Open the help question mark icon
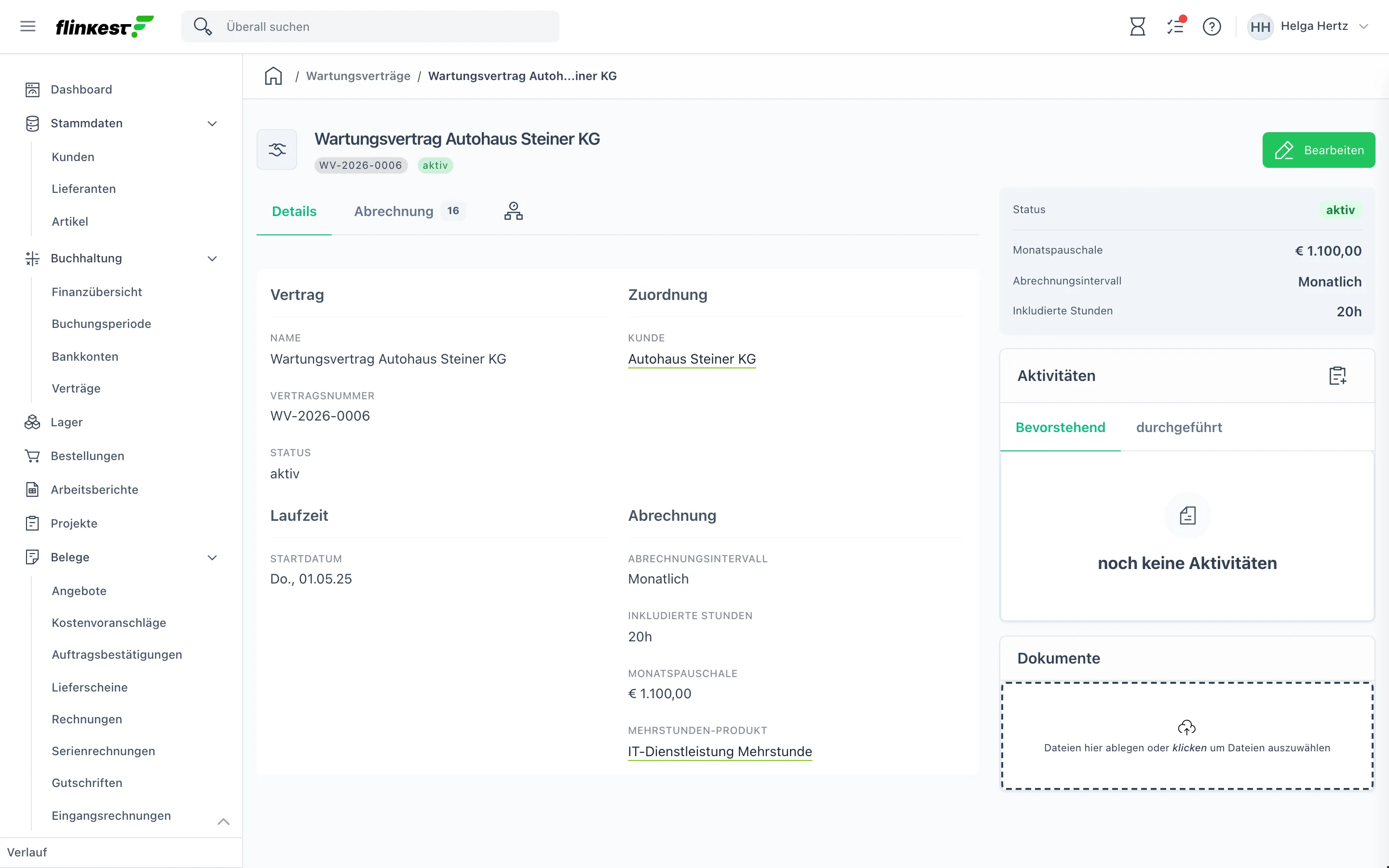This screenshot has height=868, width=1389. 1212,27
